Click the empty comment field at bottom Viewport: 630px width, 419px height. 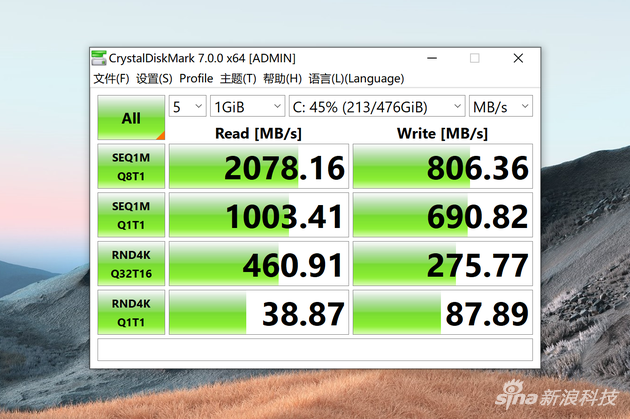pyautogui.click(x=315, y=350)
